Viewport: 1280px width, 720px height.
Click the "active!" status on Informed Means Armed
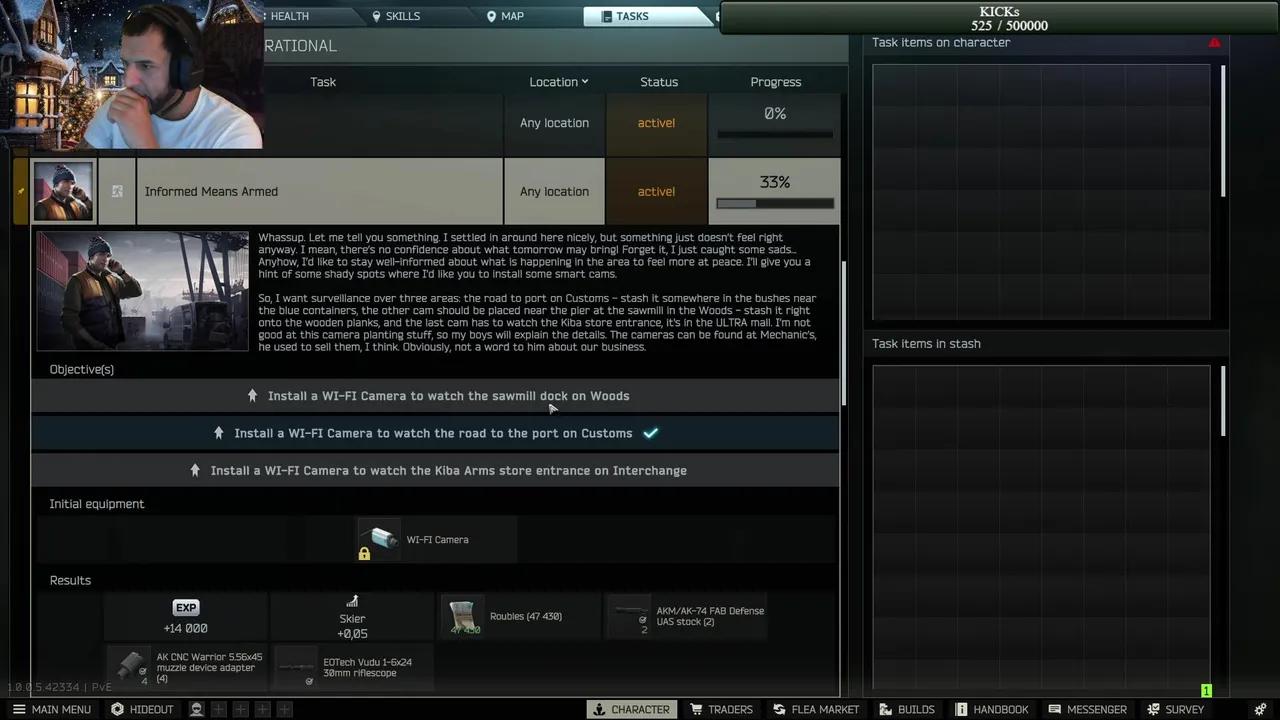click(x=656, y=191)
